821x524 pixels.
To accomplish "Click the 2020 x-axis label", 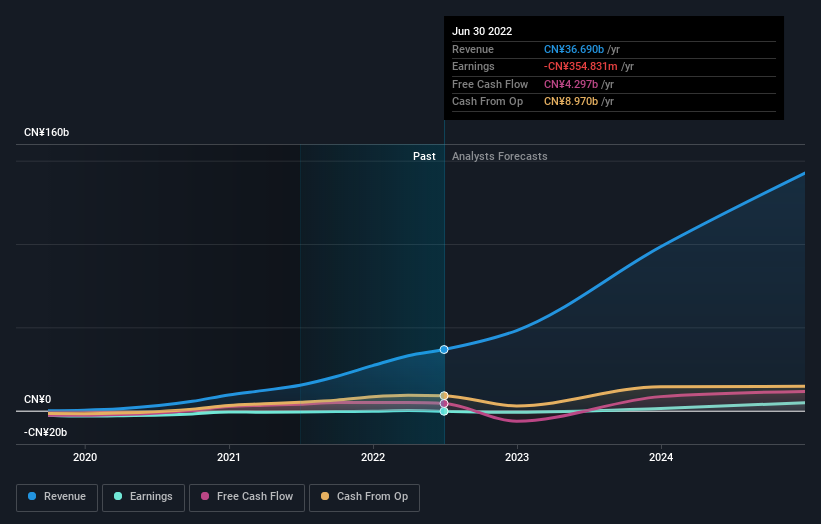I will (x=85, y=458).
